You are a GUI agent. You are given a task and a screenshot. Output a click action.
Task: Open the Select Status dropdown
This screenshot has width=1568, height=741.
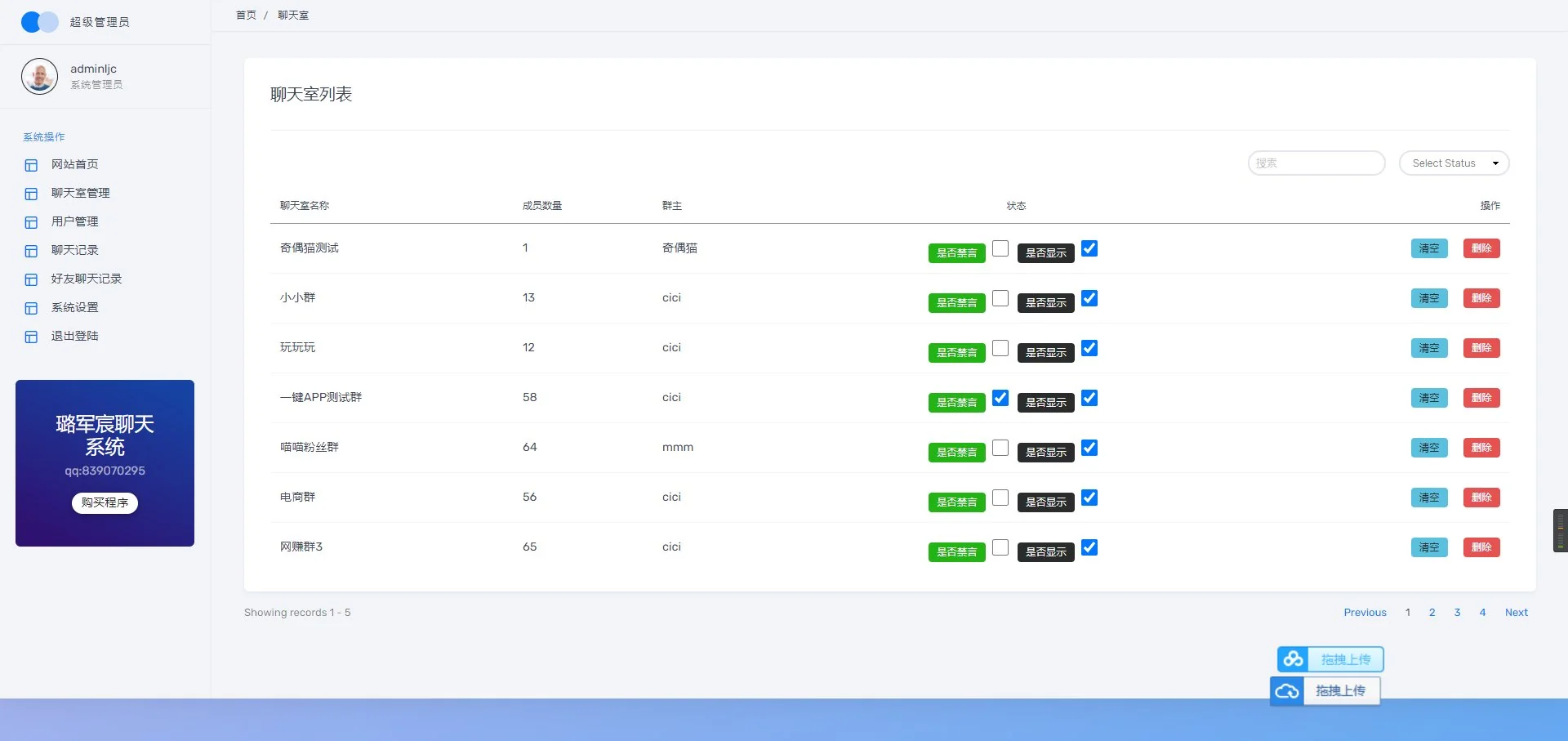point(1454,163)
